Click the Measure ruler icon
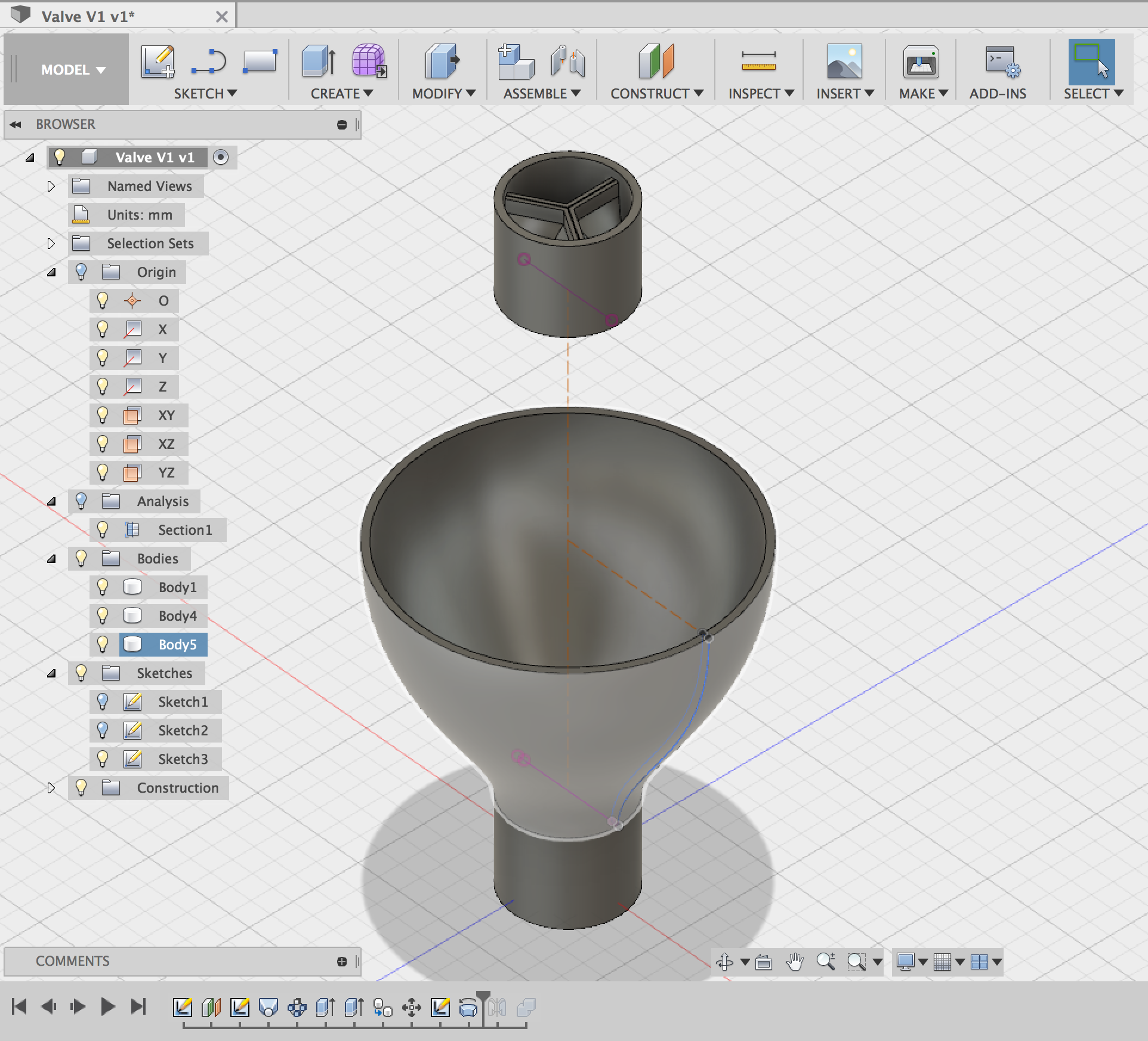 758,61
